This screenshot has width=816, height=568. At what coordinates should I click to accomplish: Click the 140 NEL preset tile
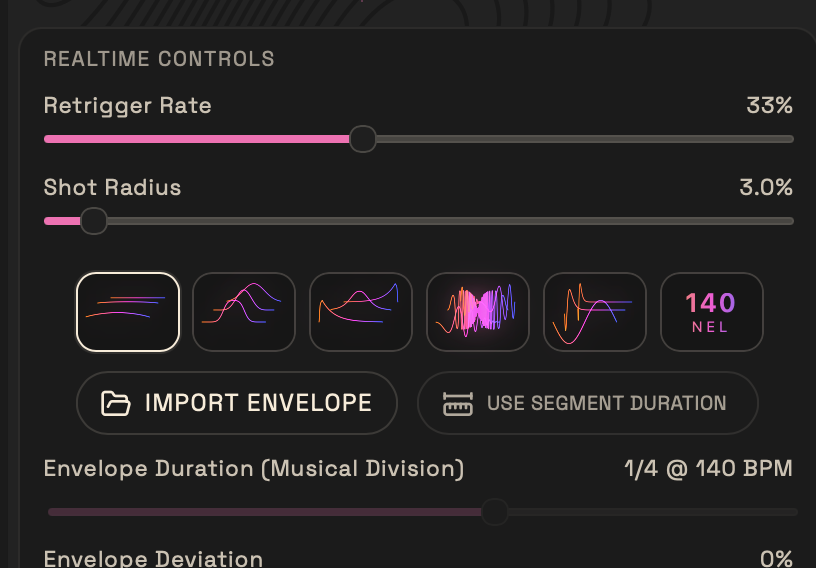[x=711, y=312]
